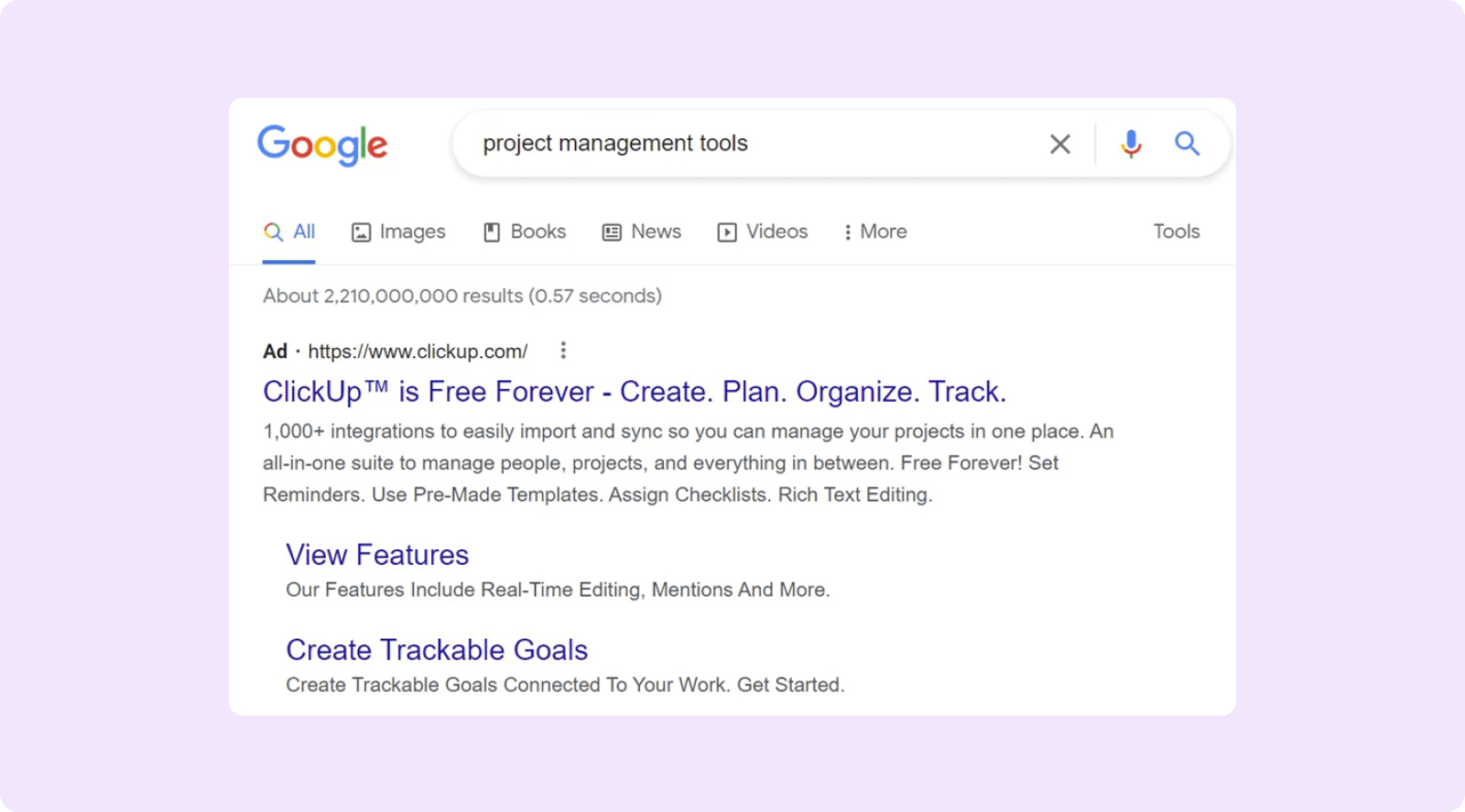Click the clickup.com ad URL
1465x812 pixels.
(x=418, y=352)
